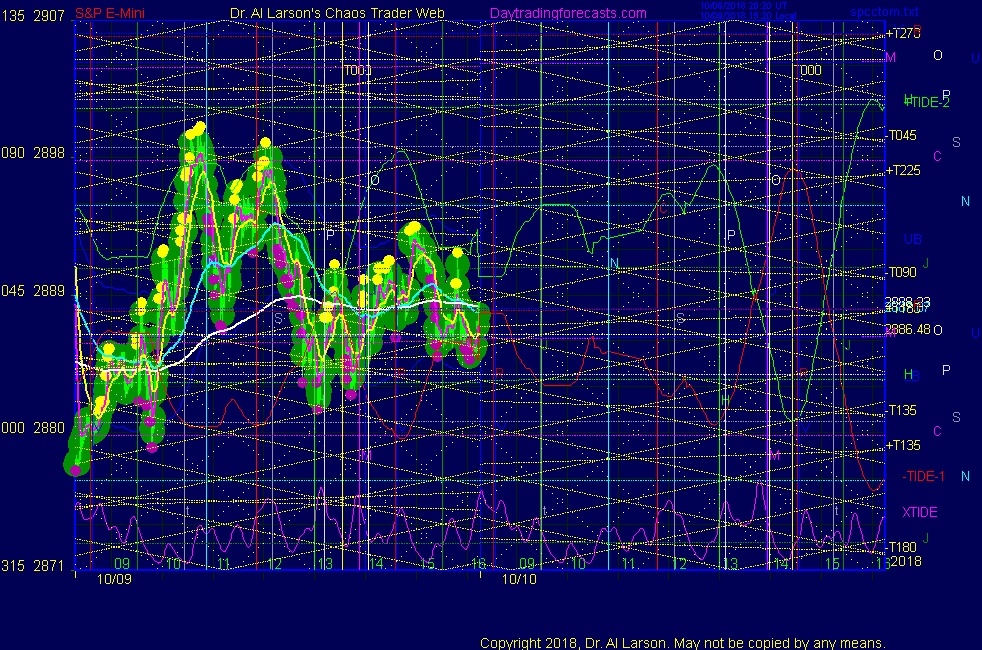The height and width of the screenshot is (650, 982).
Task: Click the '+T225' level label
Action: point(903,170)
